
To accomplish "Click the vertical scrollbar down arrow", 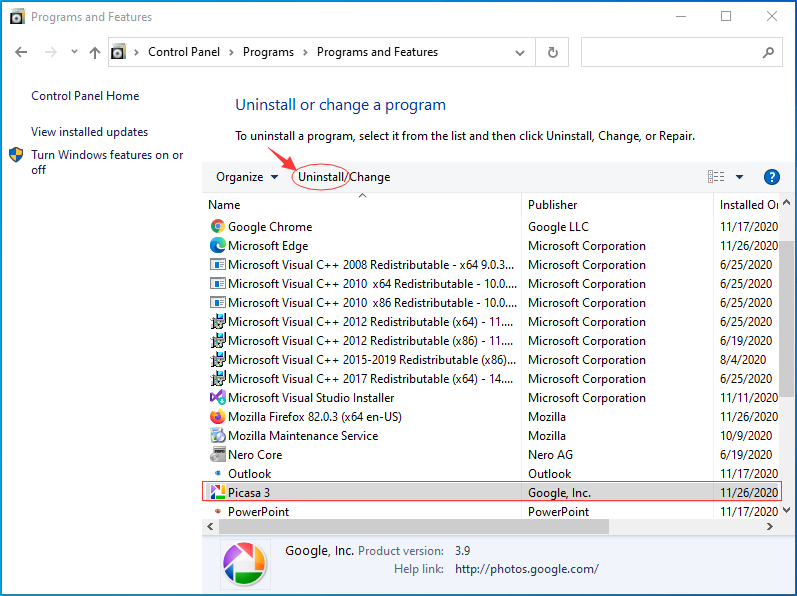I will tap(787, 510).
